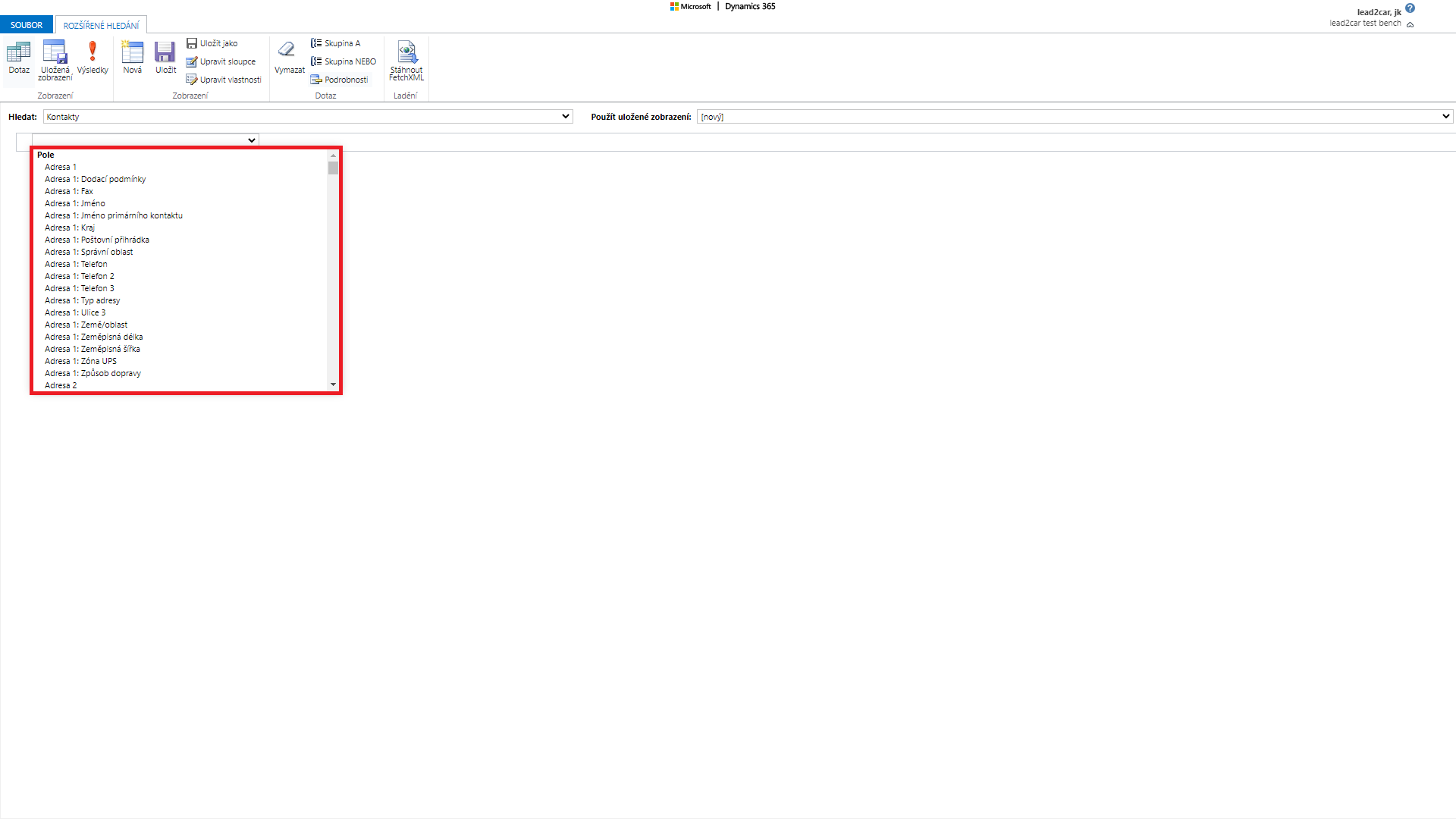Viewport: 1456px width, 819px height.
Task: Save view with Uložit floppy icon
Action: (165, 52)
